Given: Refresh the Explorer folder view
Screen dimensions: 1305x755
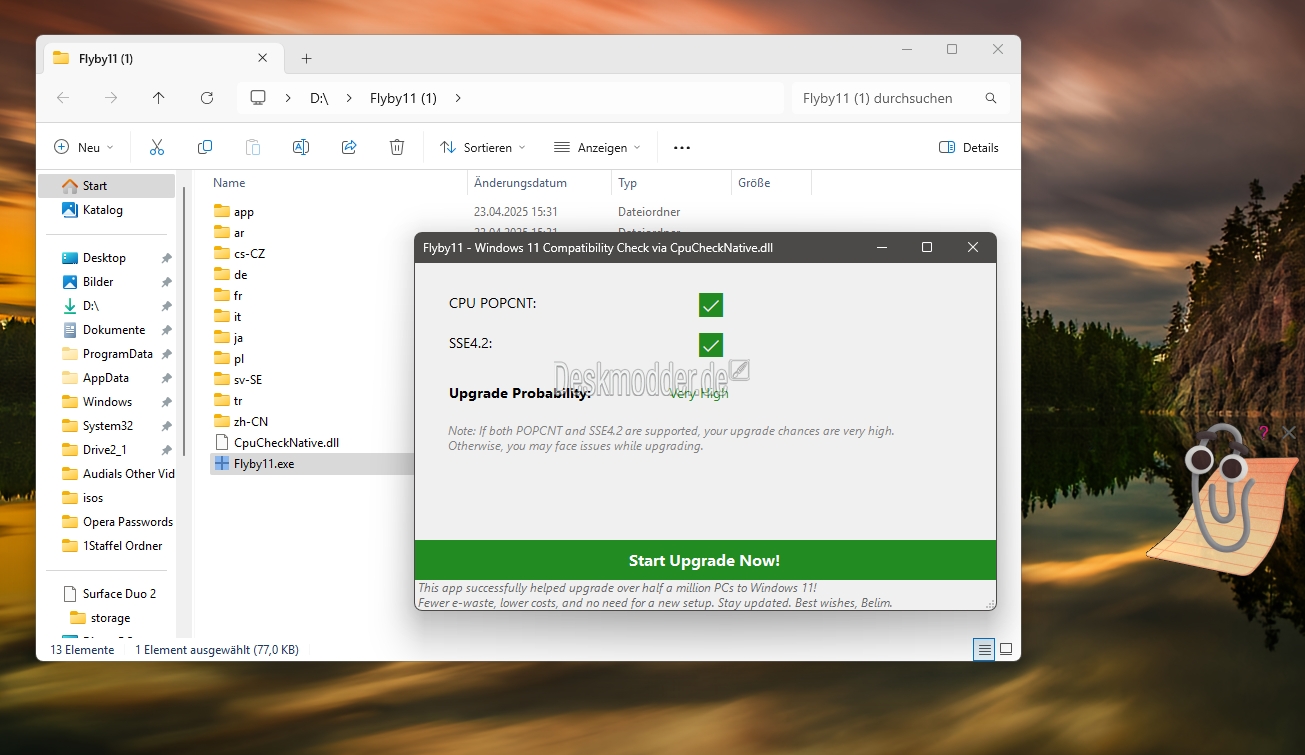Looking at the screenshot, I should tap(207, 98).
